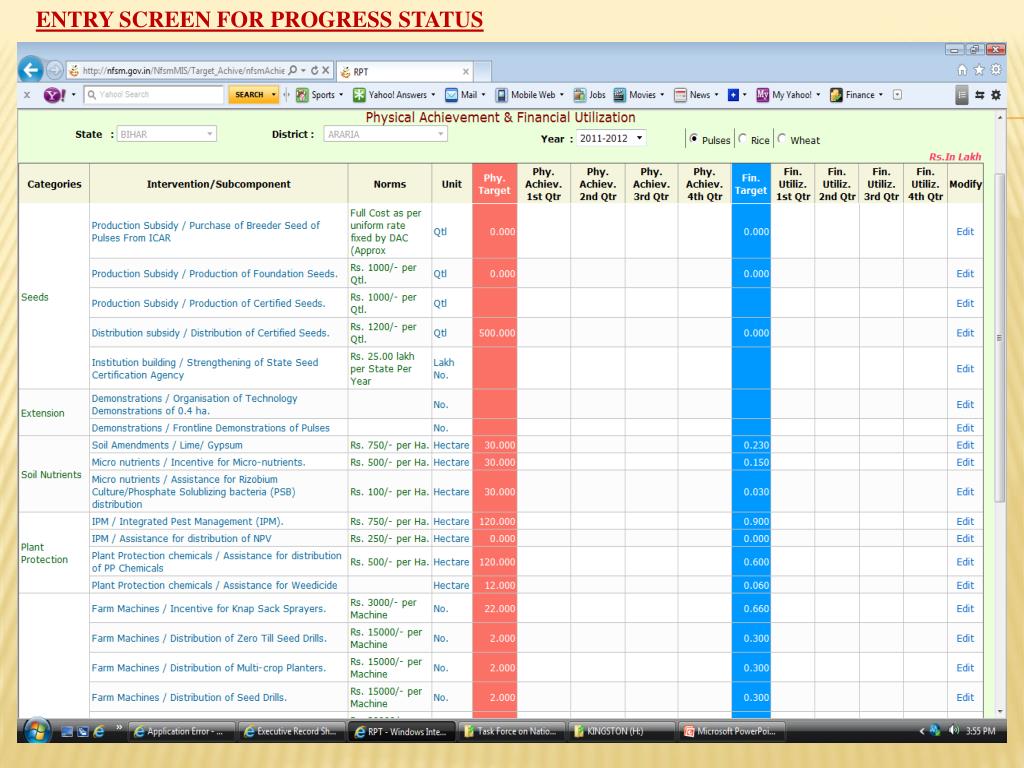1024x768 pixels.
Task: Expand the Yahoo SEARCH button dropdown arrow
Action: click(274, 95)
